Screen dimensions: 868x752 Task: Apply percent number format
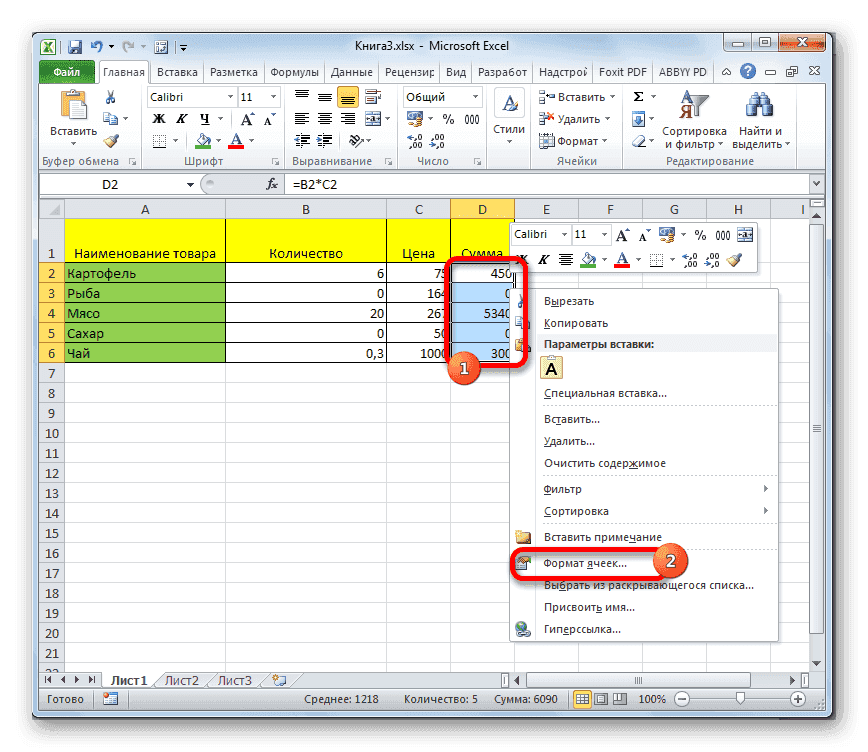(x=448, y=119)
